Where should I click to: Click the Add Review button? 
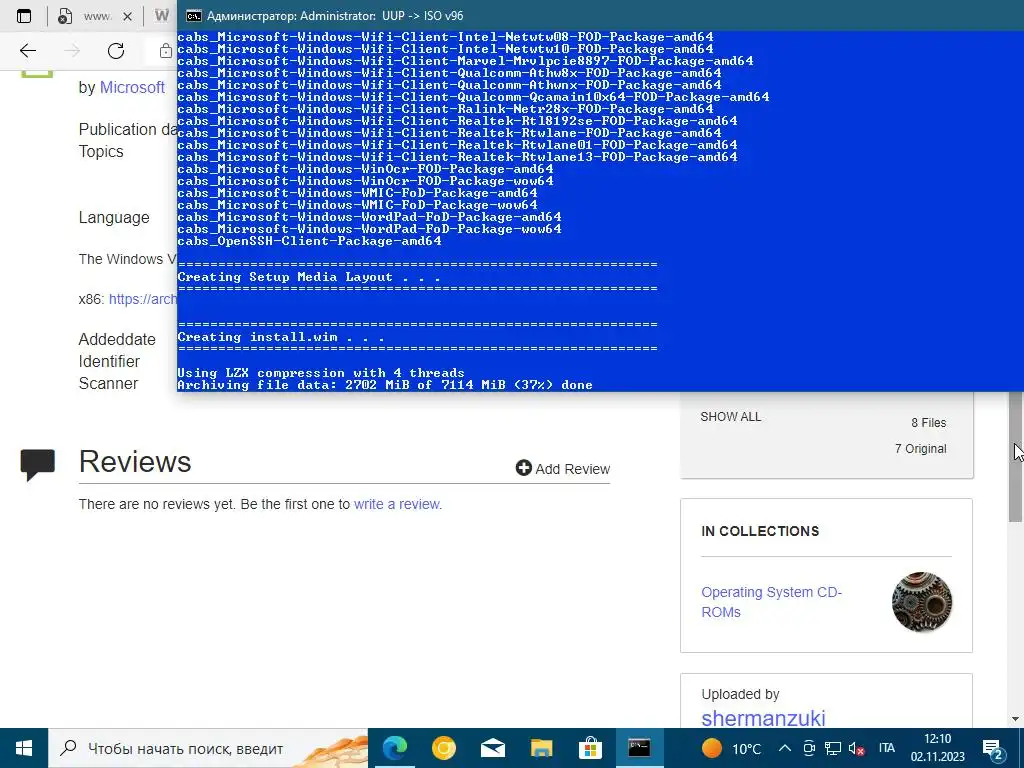click(563, 468)
